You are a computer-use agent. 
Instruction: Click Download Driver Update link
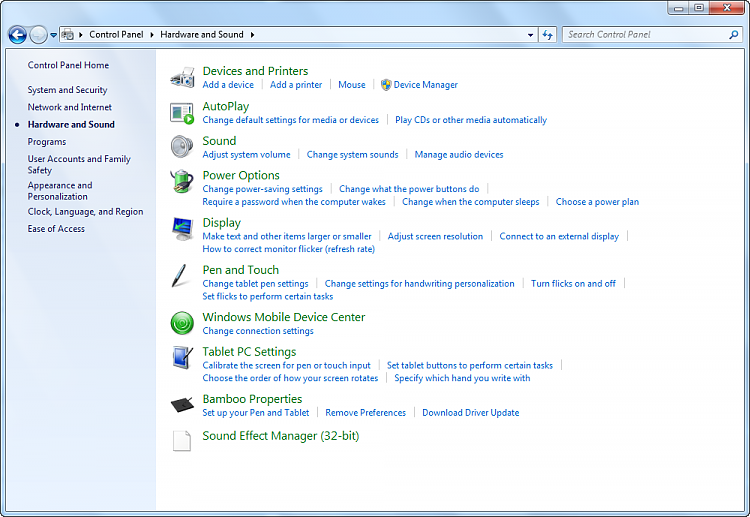click(x=471, y=413)
